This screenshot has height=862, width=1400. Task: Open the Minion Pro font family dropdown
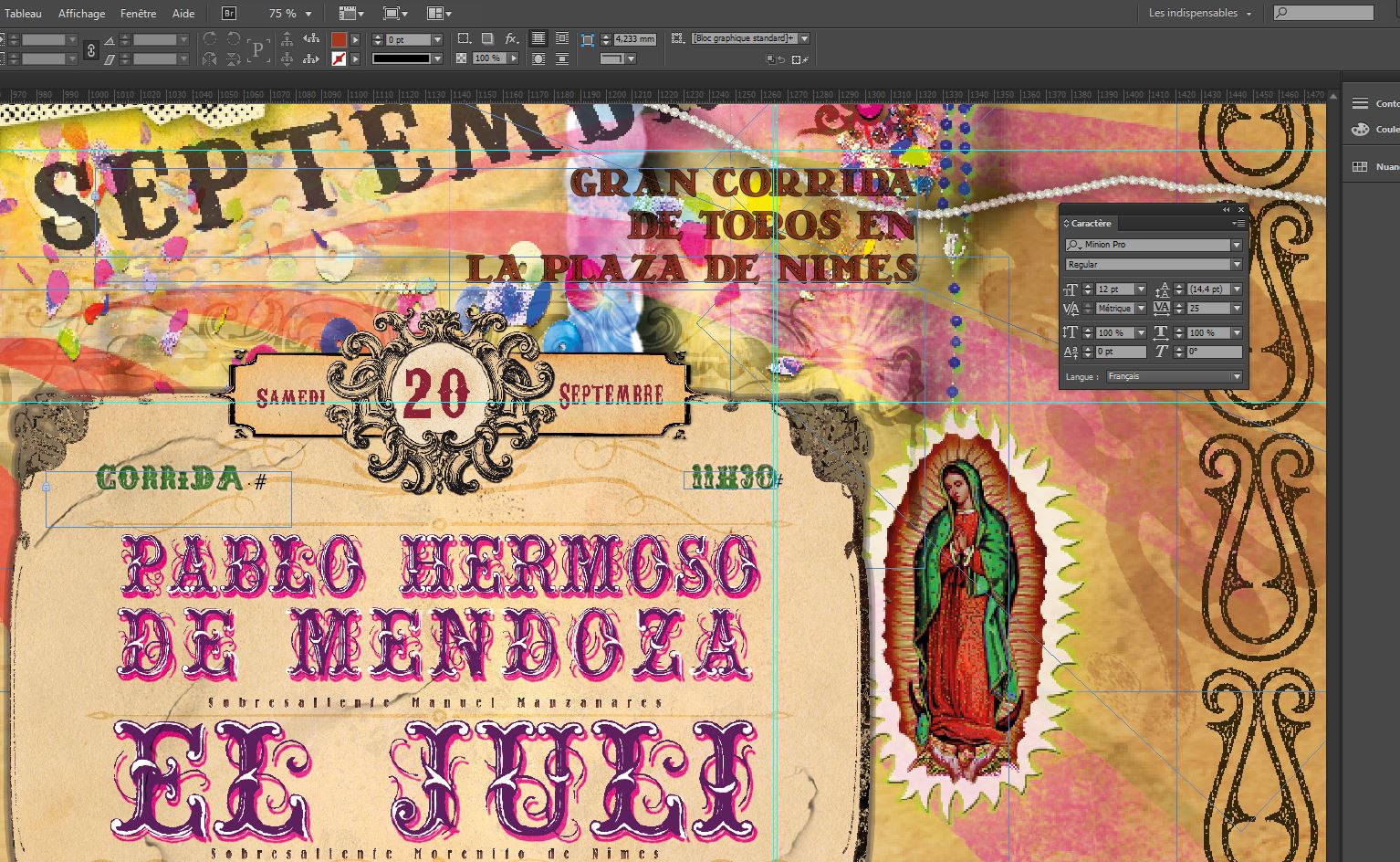tap(1237, 245)
